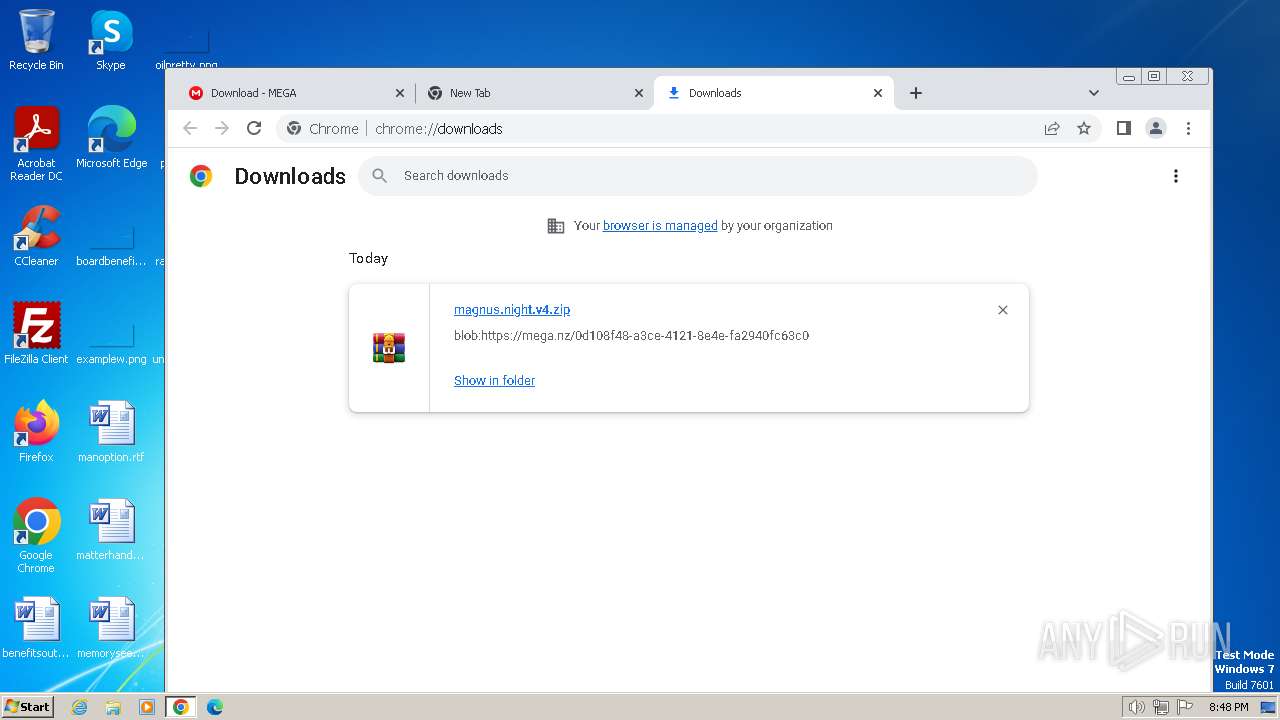
Task: Click the Chrome logo beside Downloads
Action: 201,176
